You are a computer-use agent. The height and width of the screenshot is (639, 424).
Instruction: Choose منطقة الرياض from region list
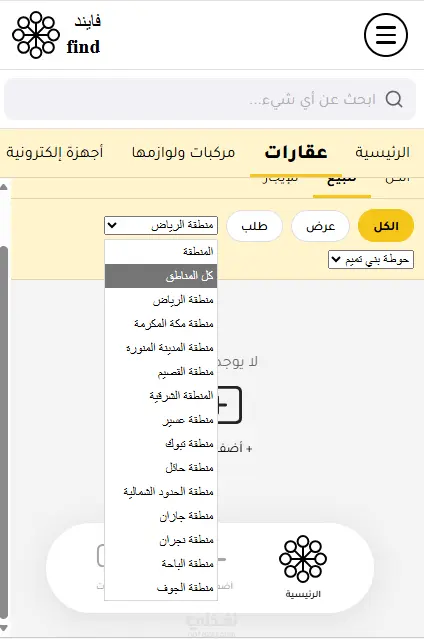tap(161, 300)
